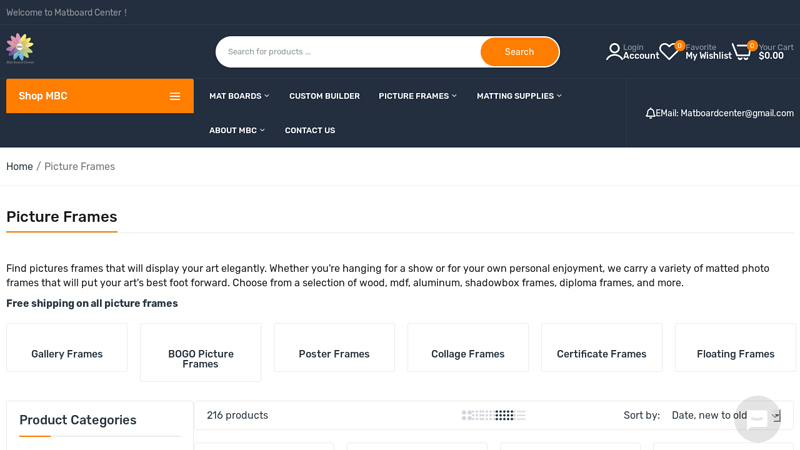The height and width of the screenshot is (450, 800).
Task: Open the shopping cart icon
Action: [741, 52]
